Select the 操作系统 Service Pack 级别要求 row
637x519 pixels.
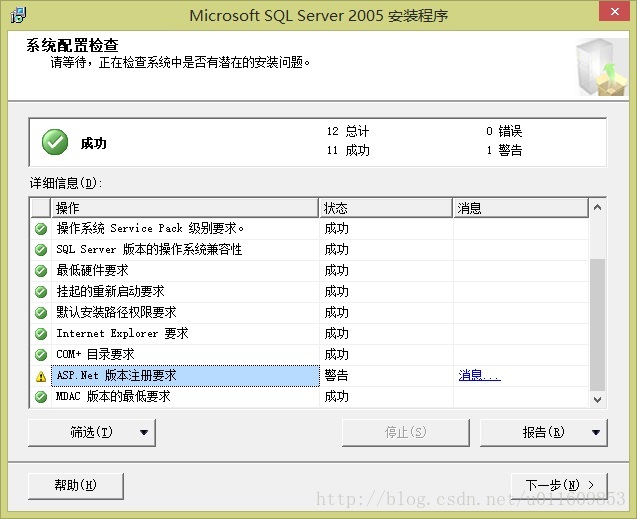pos(310,229)
